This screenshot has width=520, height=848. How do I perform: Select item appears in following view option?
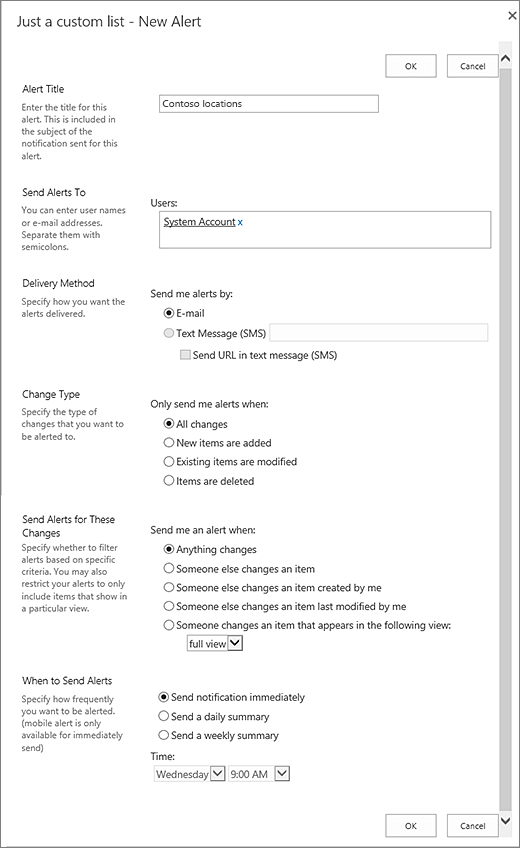pyautogui.click(x=169, y=625)
